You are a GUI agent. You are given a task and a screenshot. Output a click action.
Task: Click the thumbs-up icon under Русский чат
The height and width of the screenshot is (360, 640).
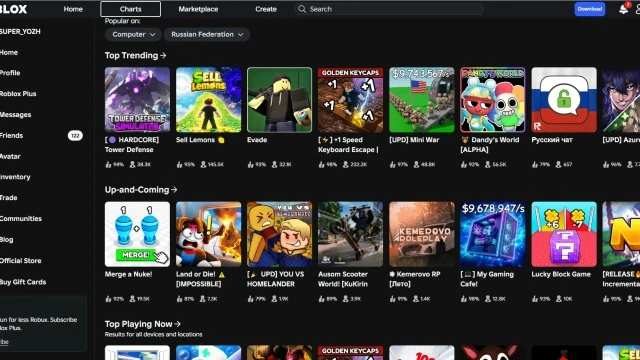click(x=535, y=164)
